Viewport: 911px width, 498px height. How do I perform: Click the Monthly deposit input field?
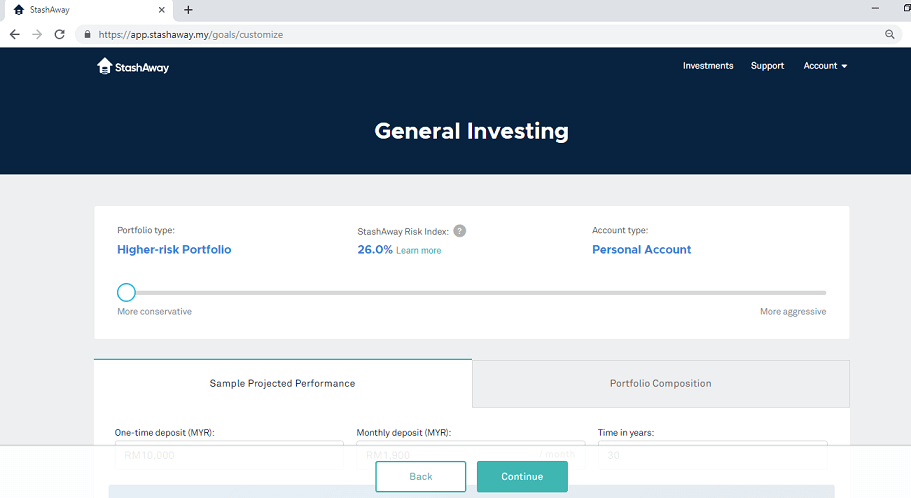[x=471, y=455]
